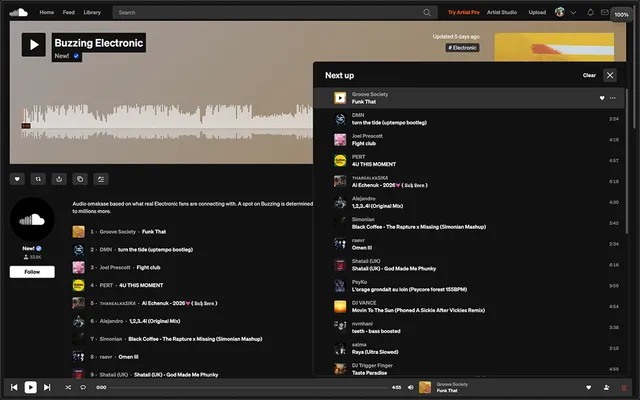Toggle shuffle in player bar
This screenshot has height=400, width=640.
pos(68,387)
